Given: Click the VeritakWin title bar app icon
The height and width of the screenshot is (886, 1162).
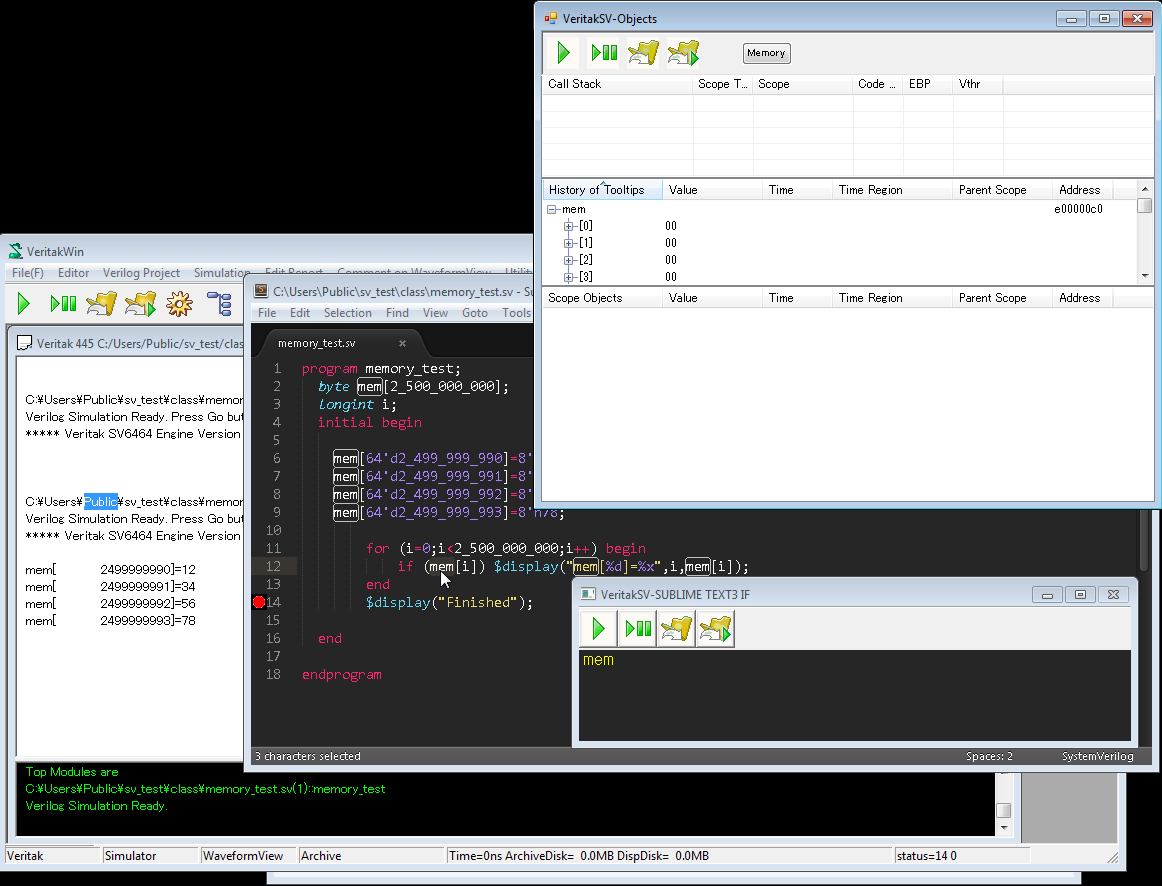Looking at the screenshot, I should coord(16,252).
